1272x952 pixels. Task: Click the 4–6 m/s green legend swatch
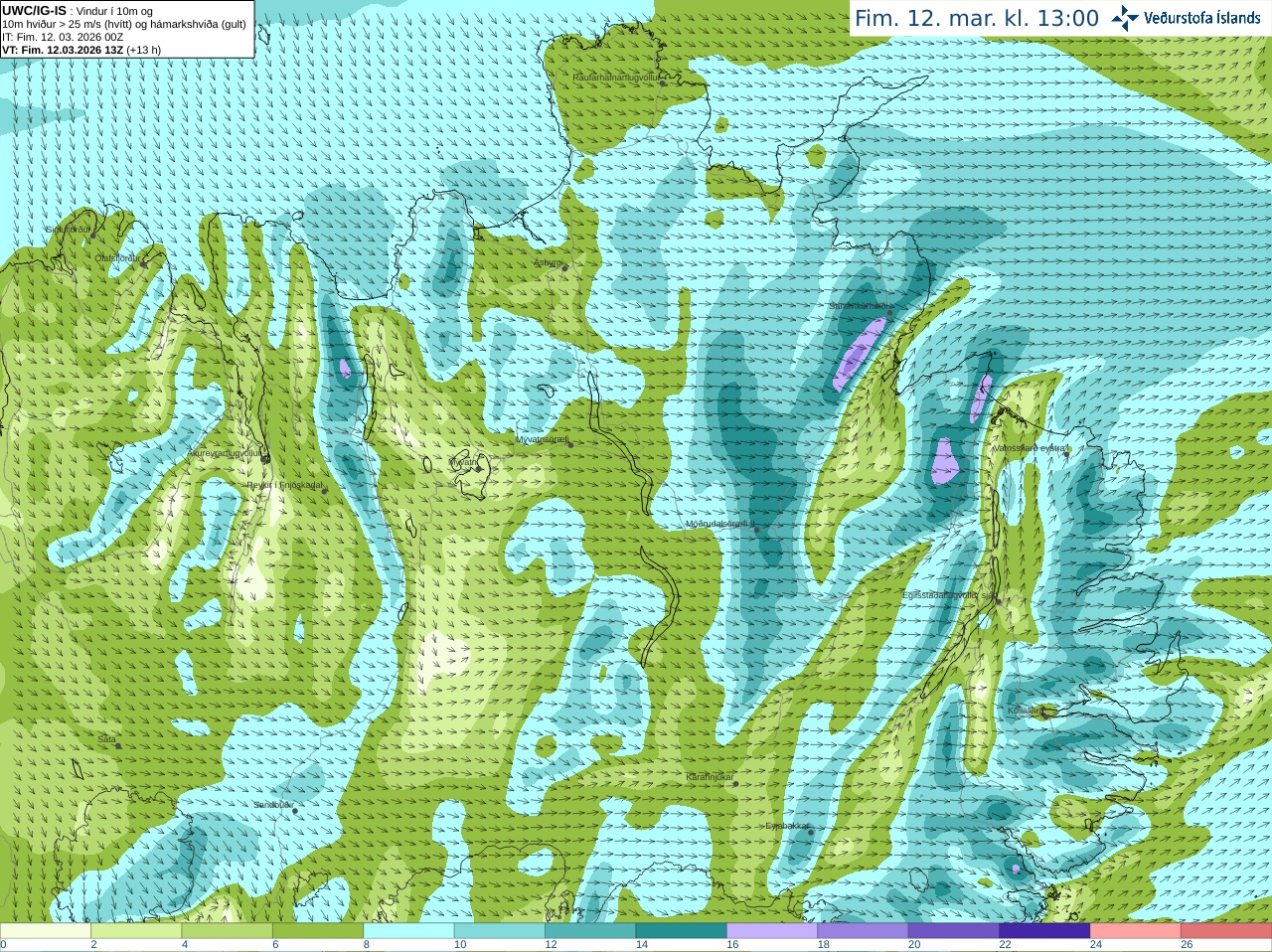[x=228, y=931]
